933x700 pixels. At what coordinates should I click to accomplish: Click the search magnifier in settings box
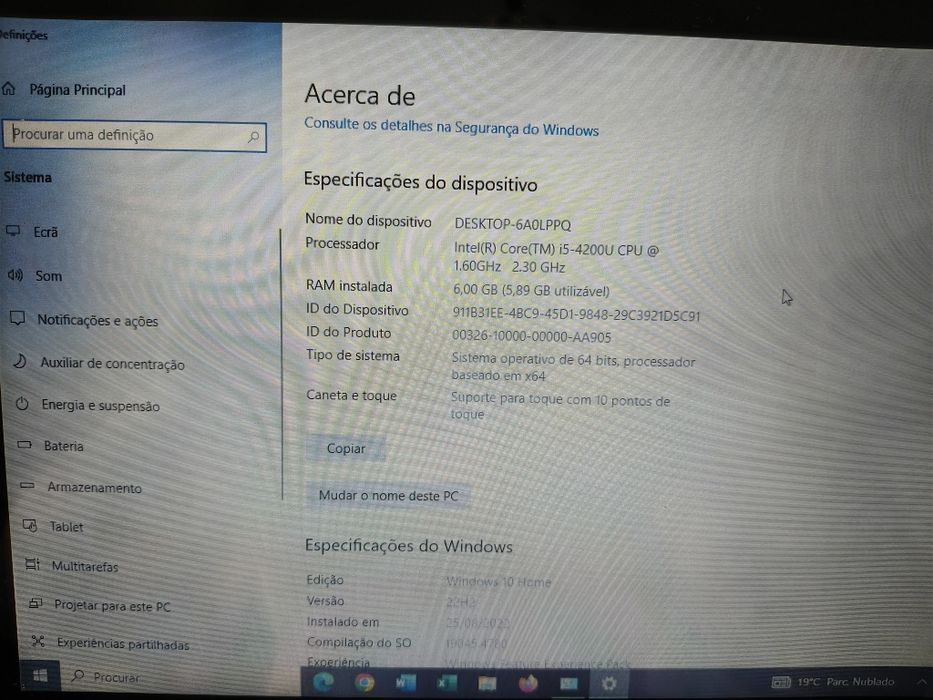pos(253,137)
